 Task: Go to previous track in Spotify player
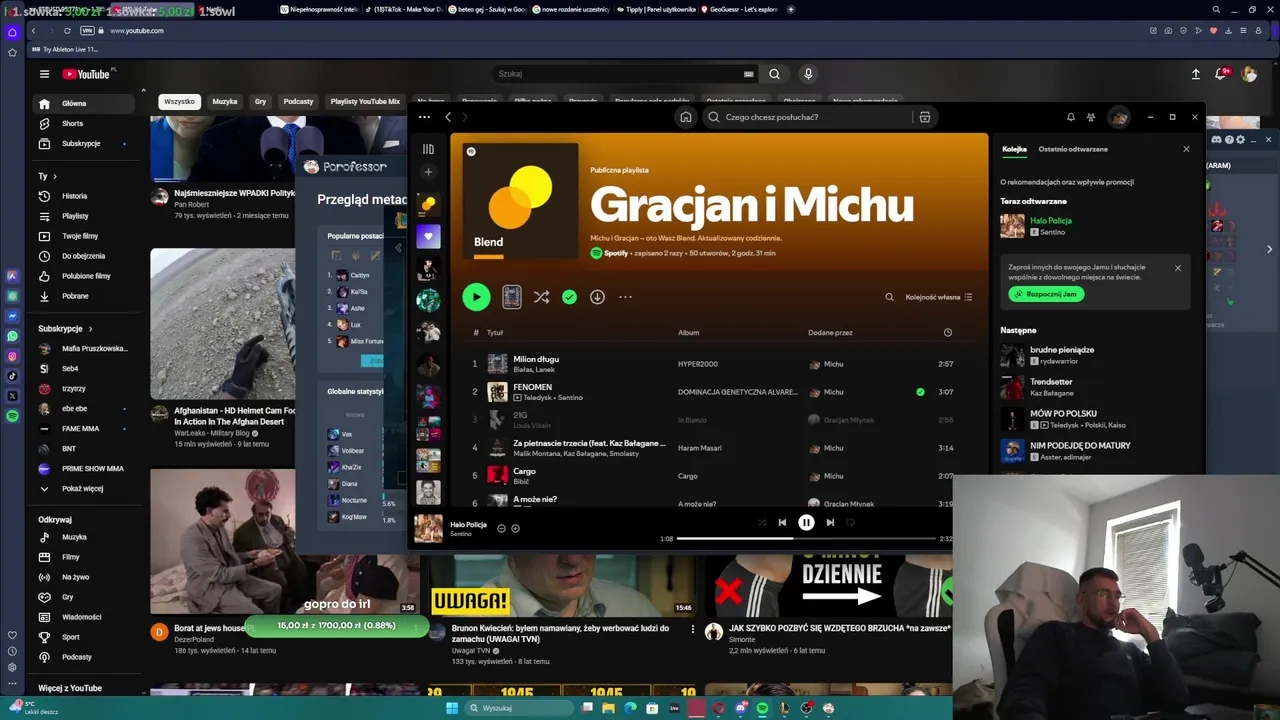click(x=782, y=522)
